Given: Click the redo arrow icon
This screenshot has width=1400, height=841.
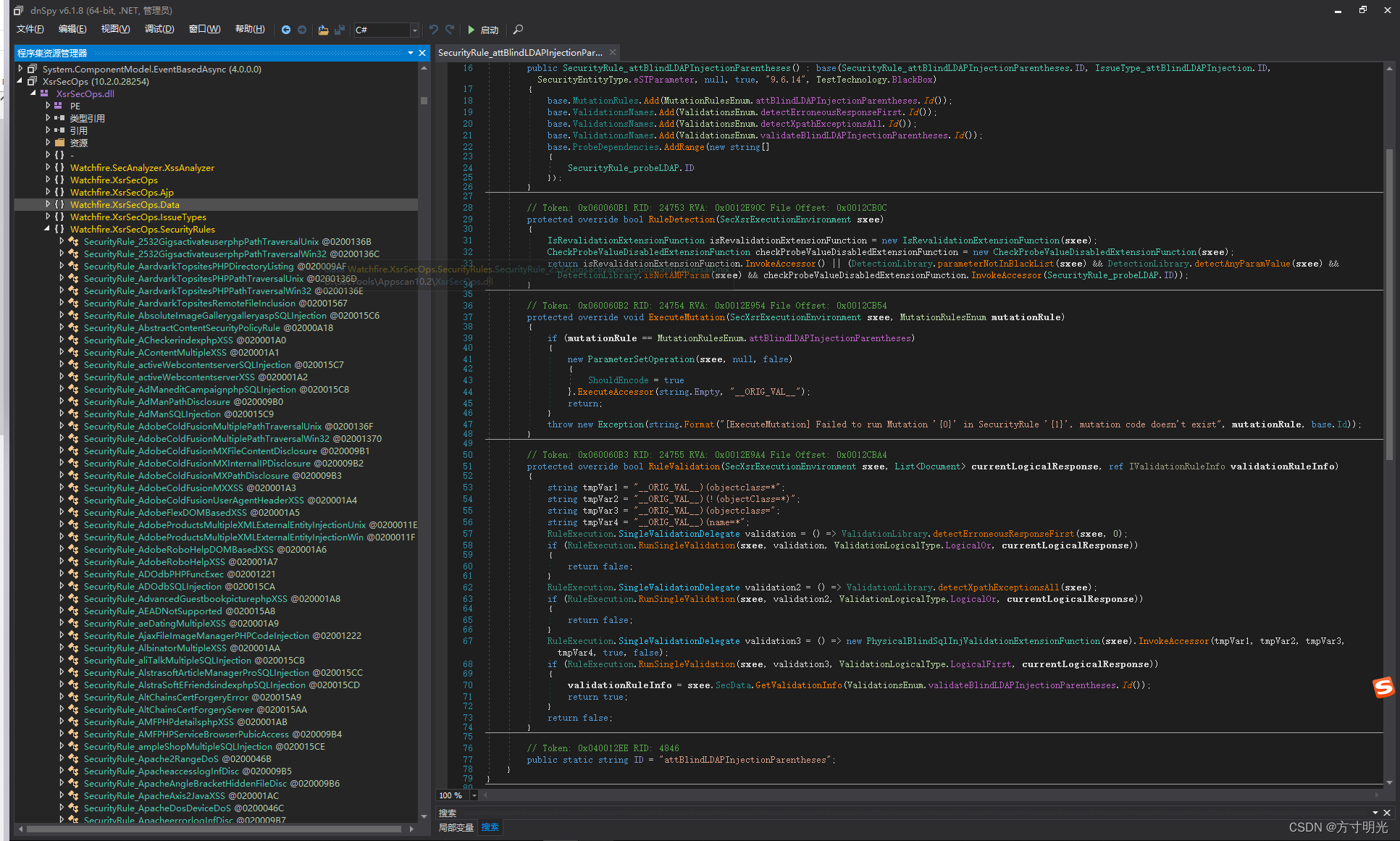Looking at the screenshot, I should (x=449, y=30).
